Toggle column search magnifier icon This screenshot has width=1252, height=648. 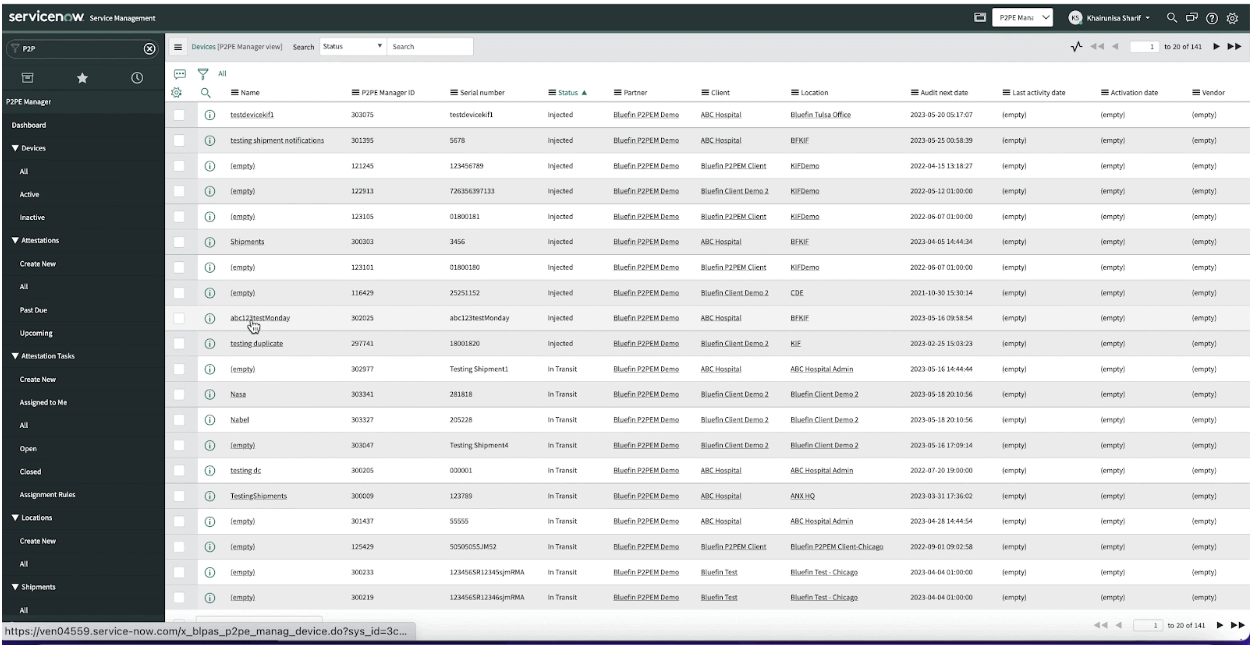pyautogui.click(x=205, y=92)
